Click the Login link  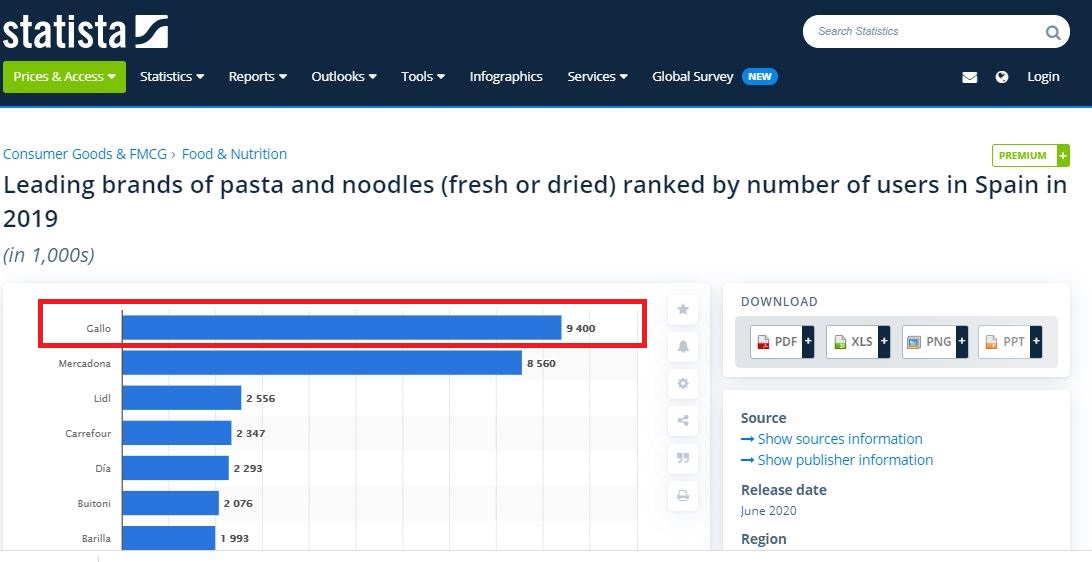[x=1043, y=77]
